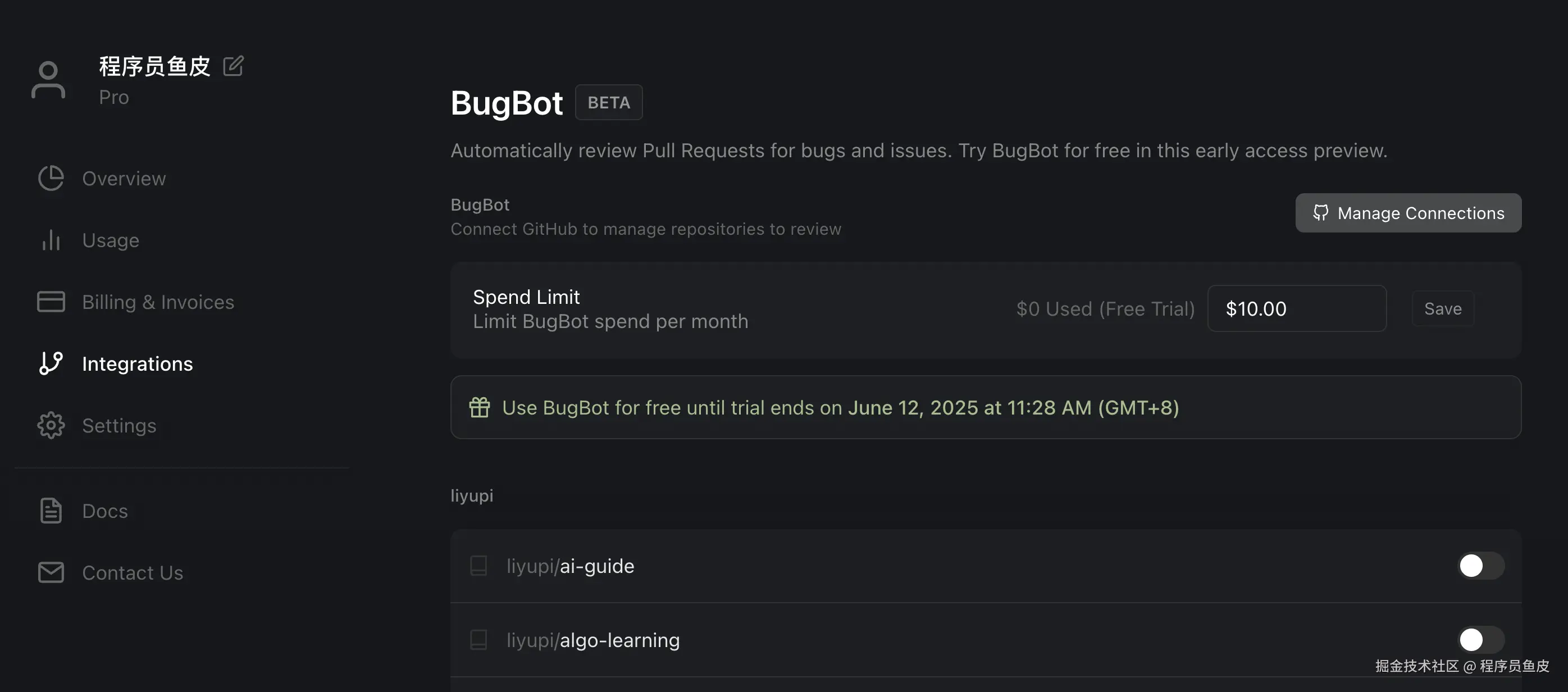Click the $10.00 spend limit field
1568x692 pixels.
pos(1297,308)
